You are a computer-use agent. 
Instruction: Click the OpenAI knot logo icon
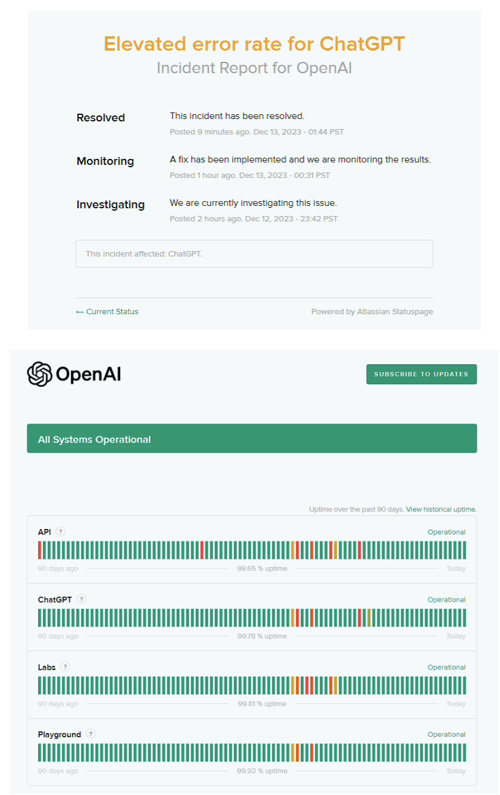(x=40, y=374)
